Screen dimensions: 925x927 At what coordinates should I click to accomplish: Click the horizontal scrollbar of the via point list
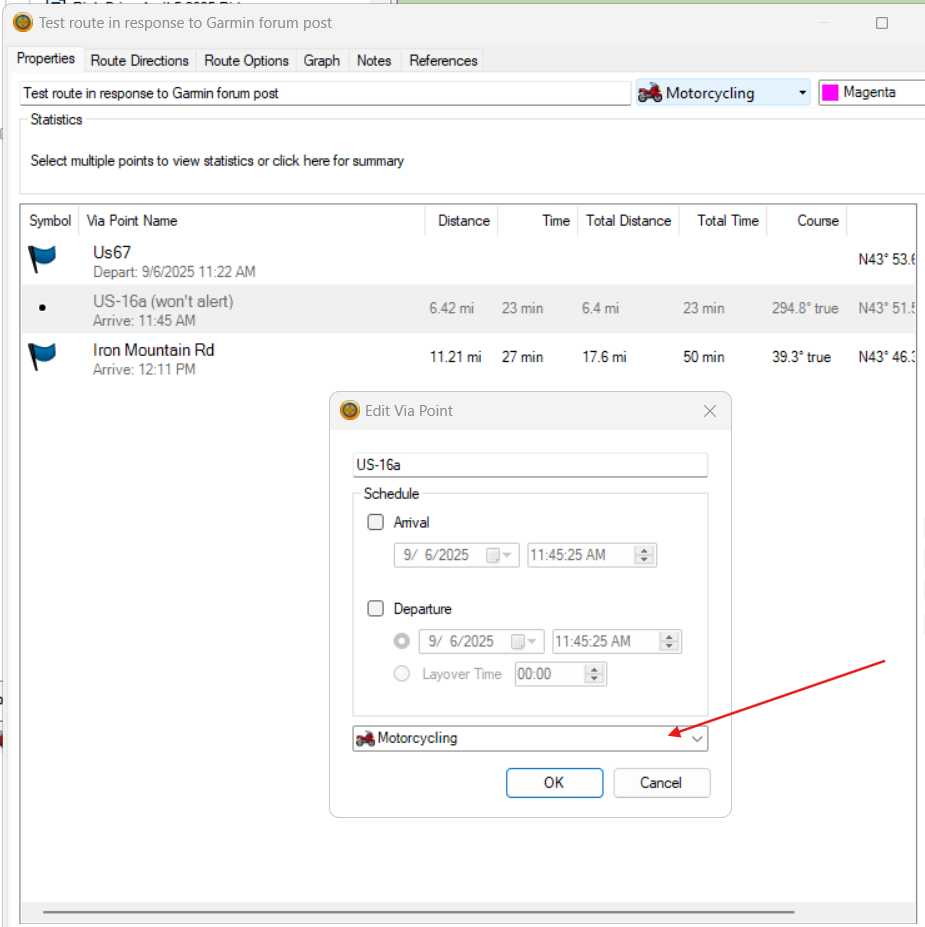click(418, 912)
